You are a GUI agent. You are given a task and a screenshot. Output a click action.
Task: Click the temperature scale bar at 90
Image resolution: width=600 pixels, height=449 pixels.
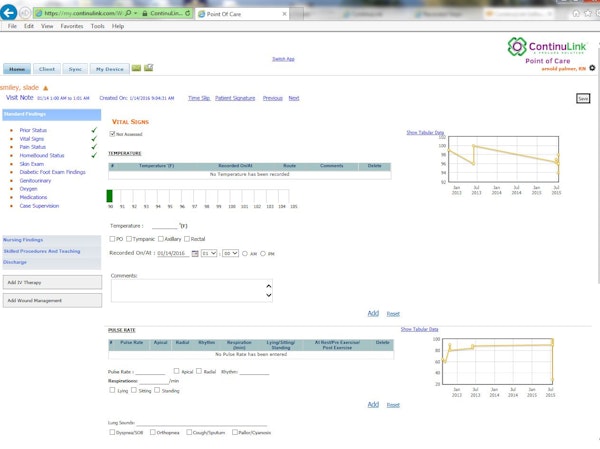click(110, 196)
